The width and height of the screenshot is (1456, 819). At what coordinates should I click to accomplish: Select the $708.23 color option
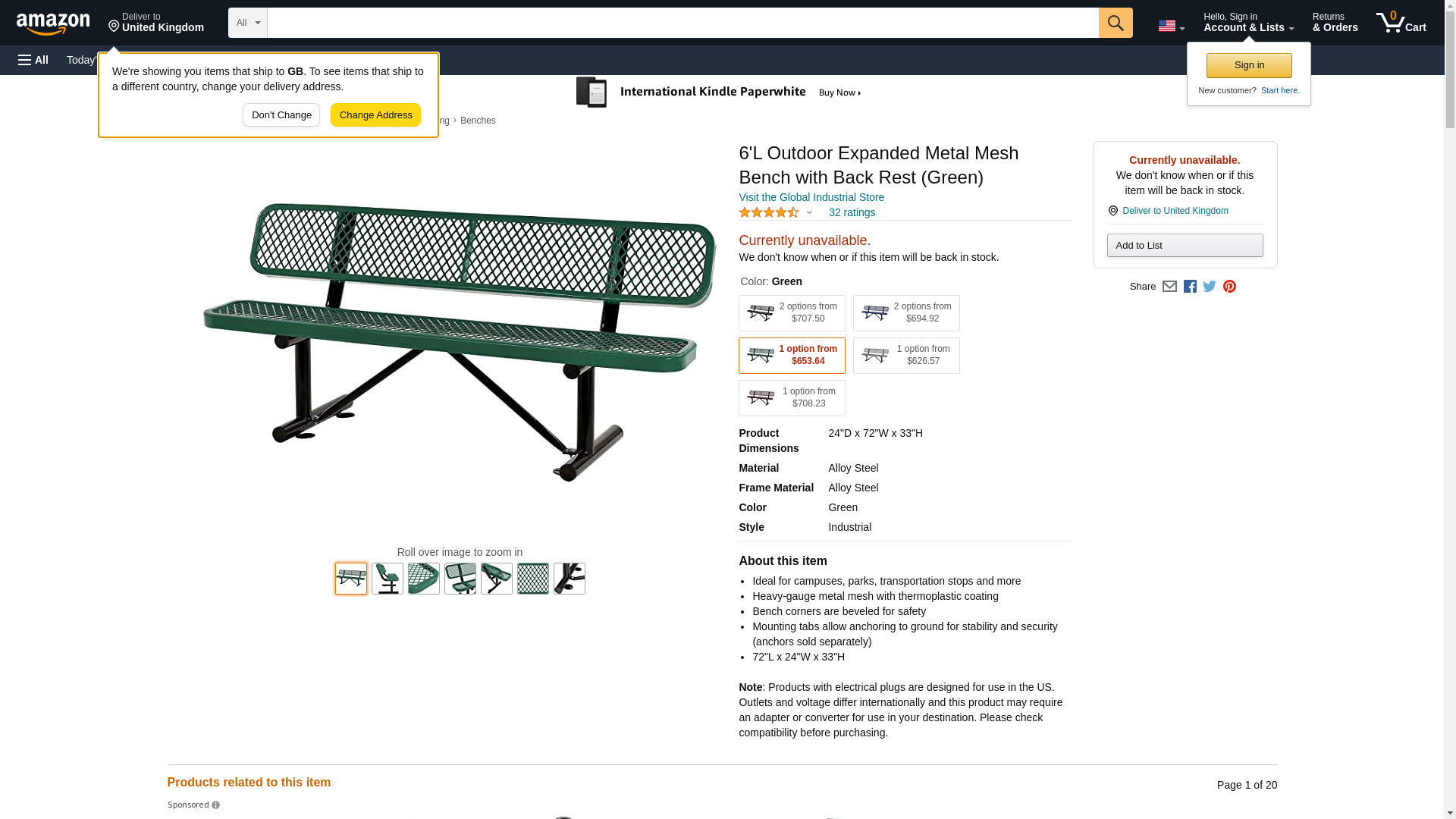click(x=792, y=398)
